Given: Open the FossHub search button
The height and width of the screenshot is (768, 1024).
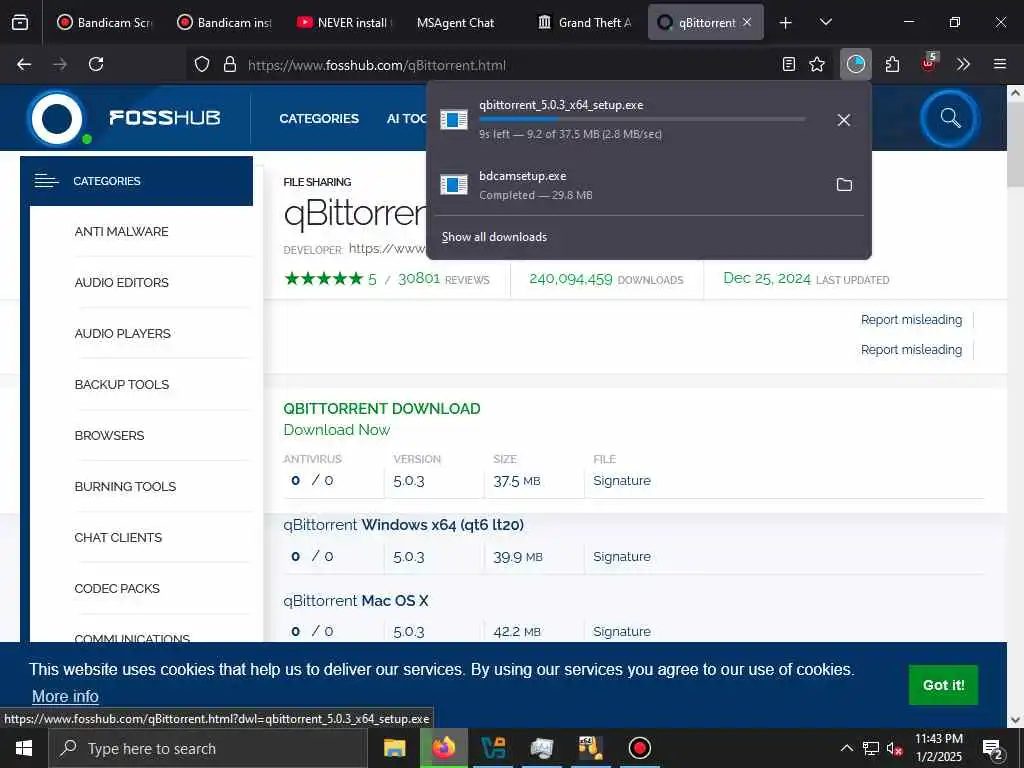Looking at the screenshot, I should 950,118.
